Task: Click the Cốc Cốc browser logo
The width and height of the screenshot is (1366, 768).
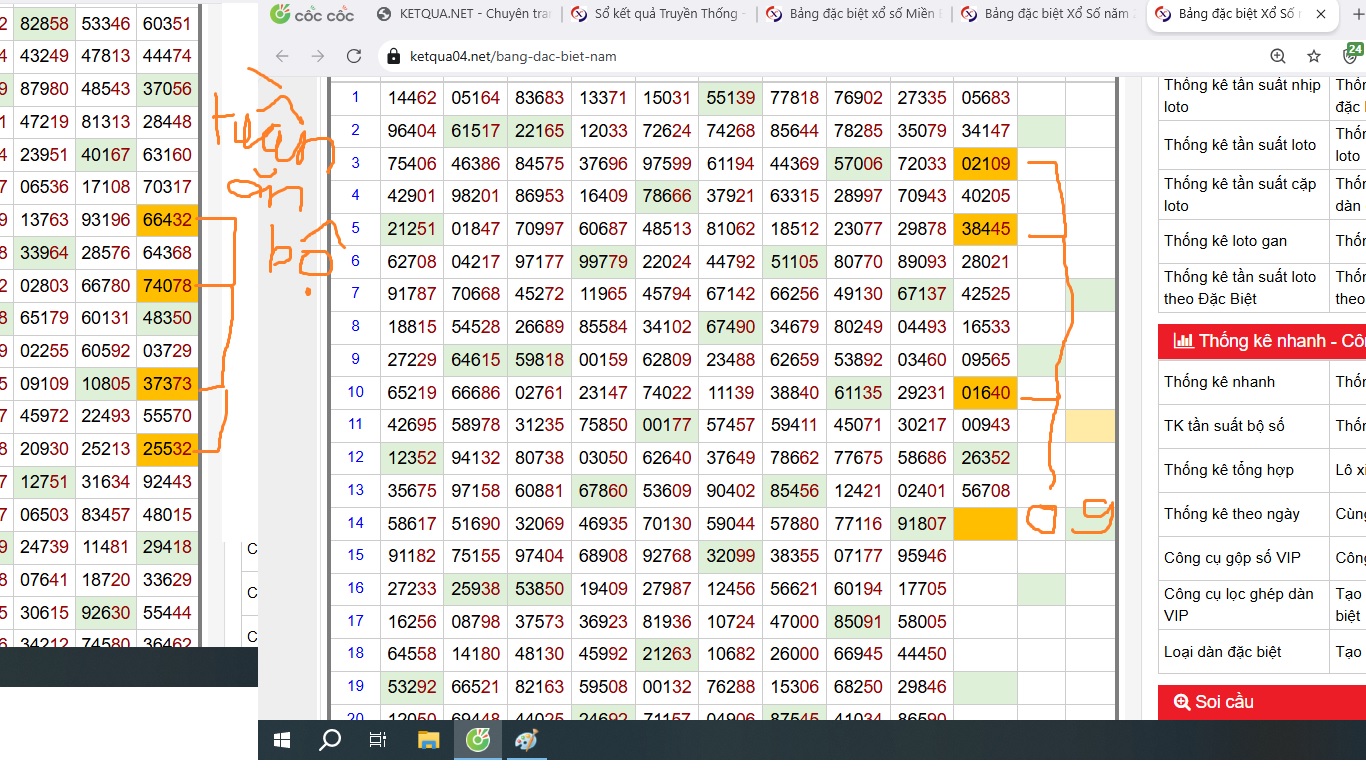Action: pos(312,14)
